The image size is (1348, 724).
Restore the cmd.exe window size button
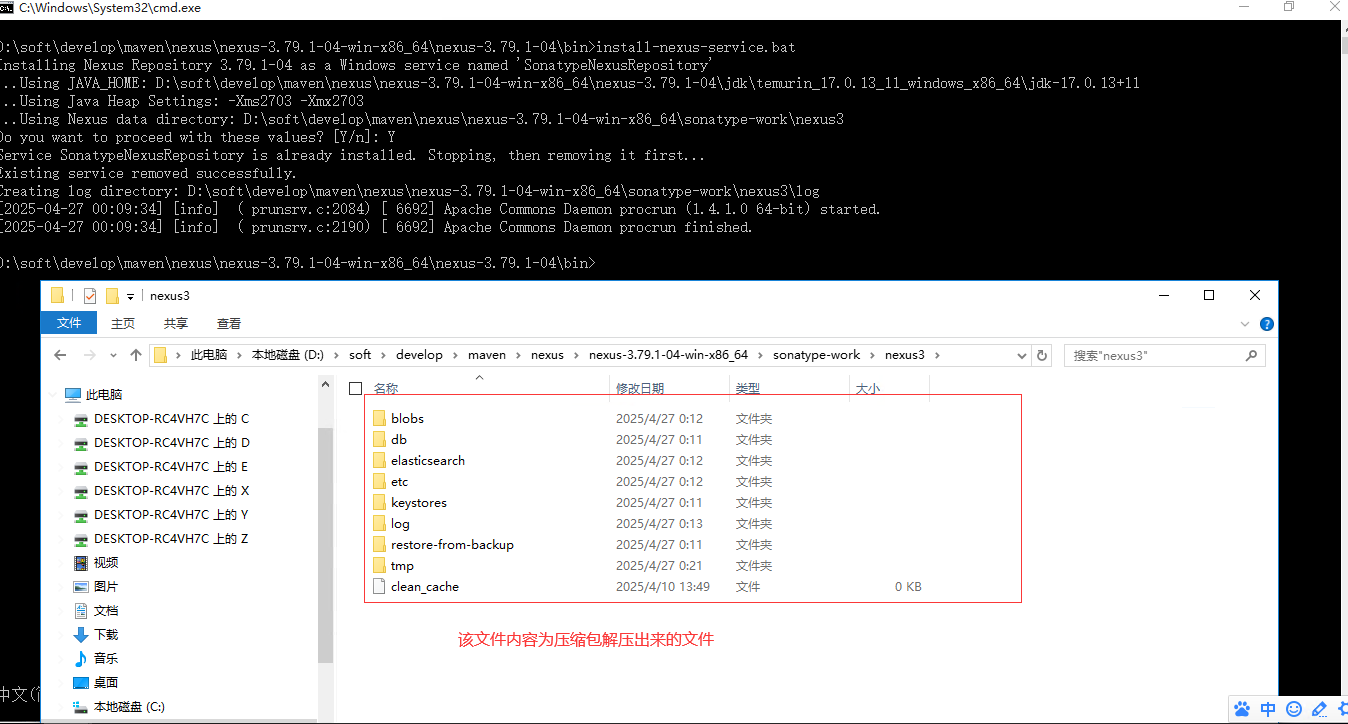[1289, 7]
